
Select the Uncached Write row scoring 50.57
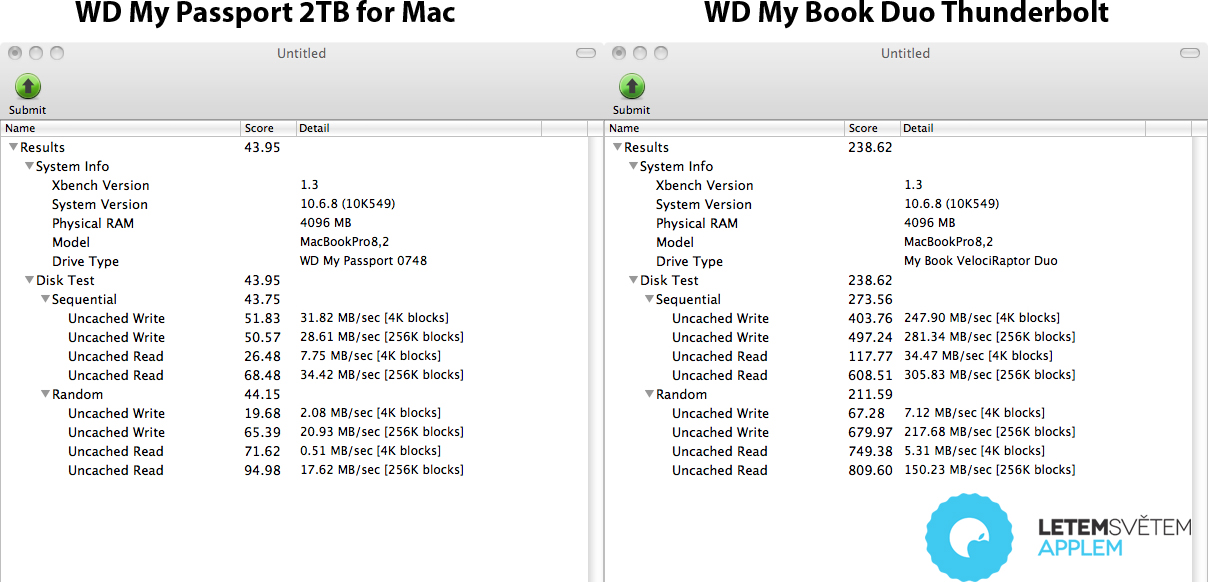(295, 337)
